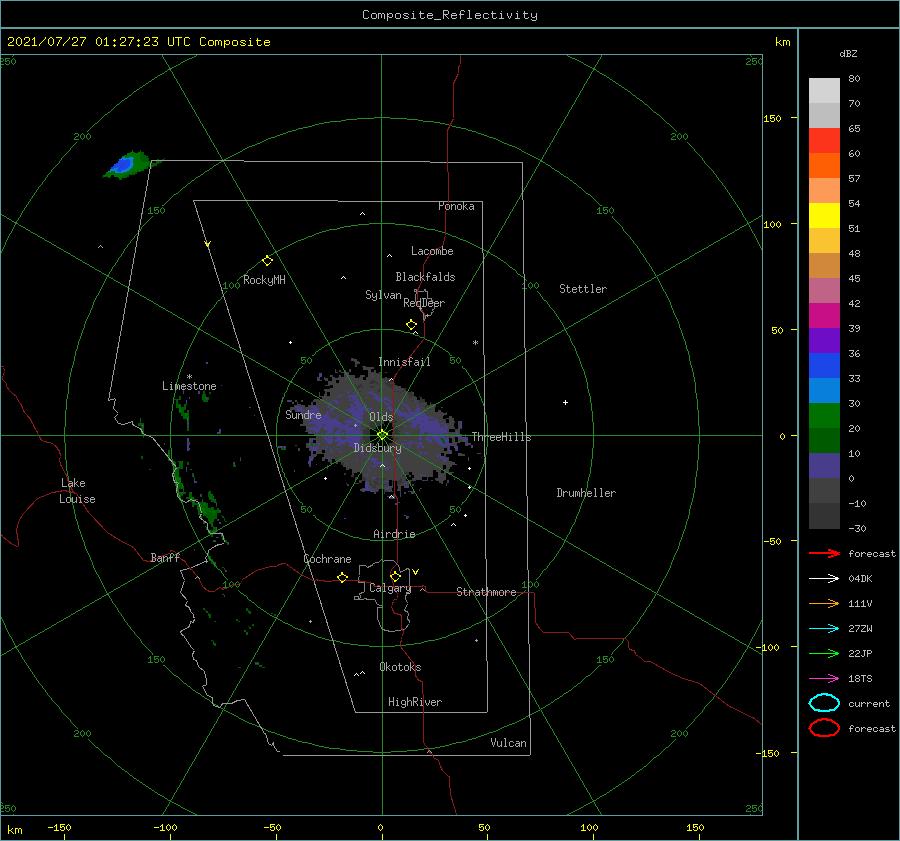
Task: Click the Okotoks label
Action: [x=400, y=667]
